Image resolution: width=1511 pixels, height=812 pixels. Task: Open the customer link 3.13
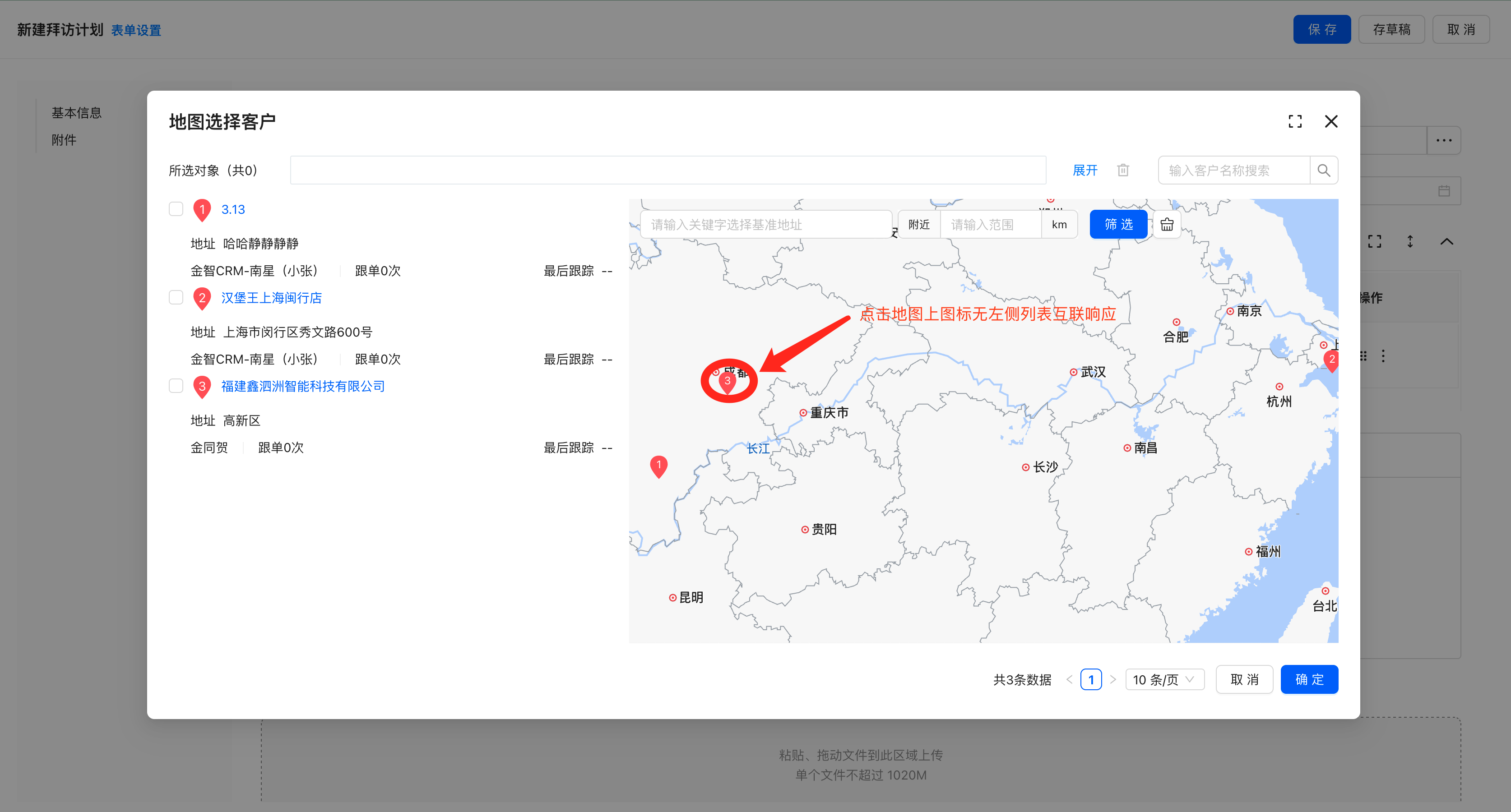pyautogui.click(x=233, y=209)
